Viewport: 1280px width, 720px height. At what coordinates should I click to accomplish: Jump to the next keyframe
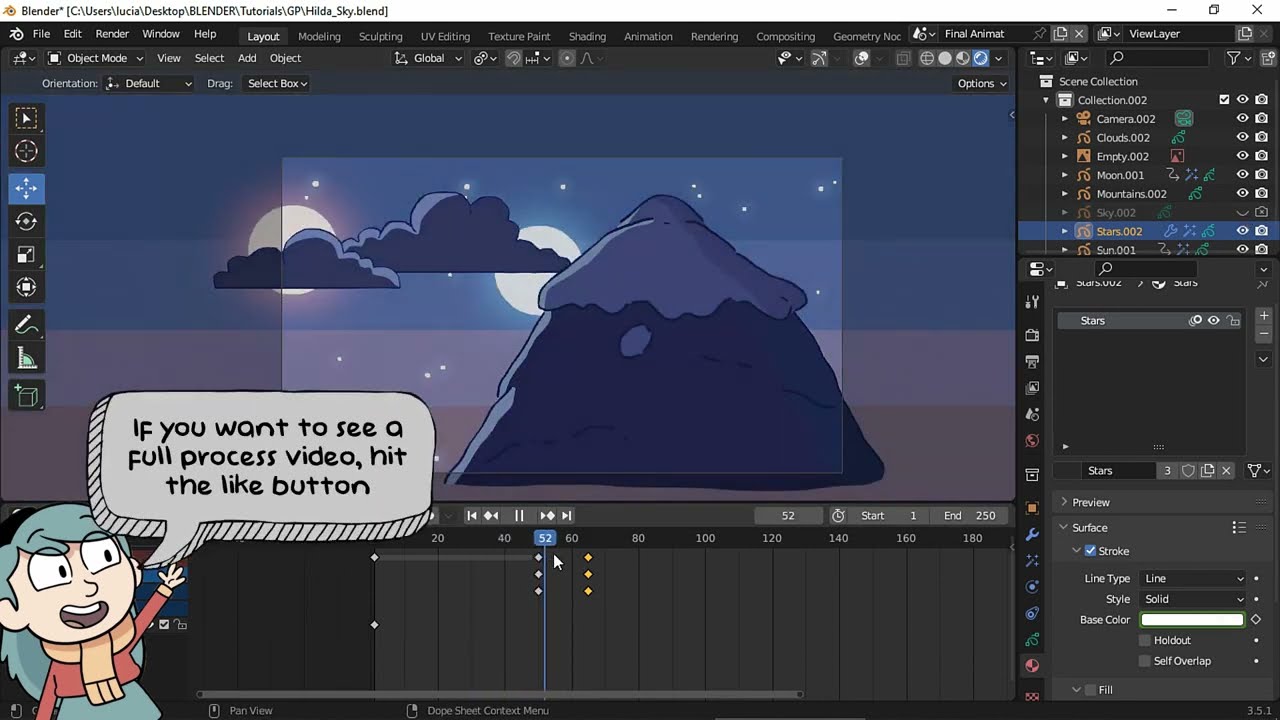pyautogui.click(x=547, y=515)
